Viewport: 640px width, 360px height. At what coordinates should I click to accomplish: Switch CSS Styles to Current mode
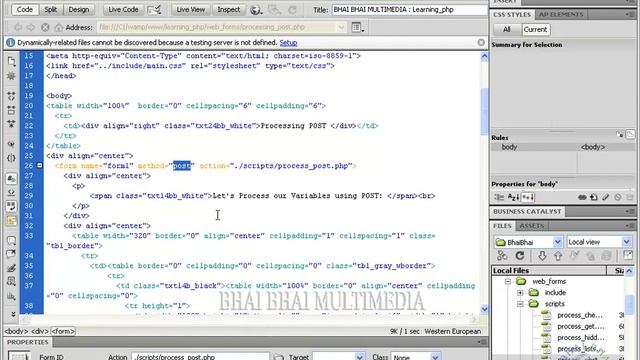point(536,29)
